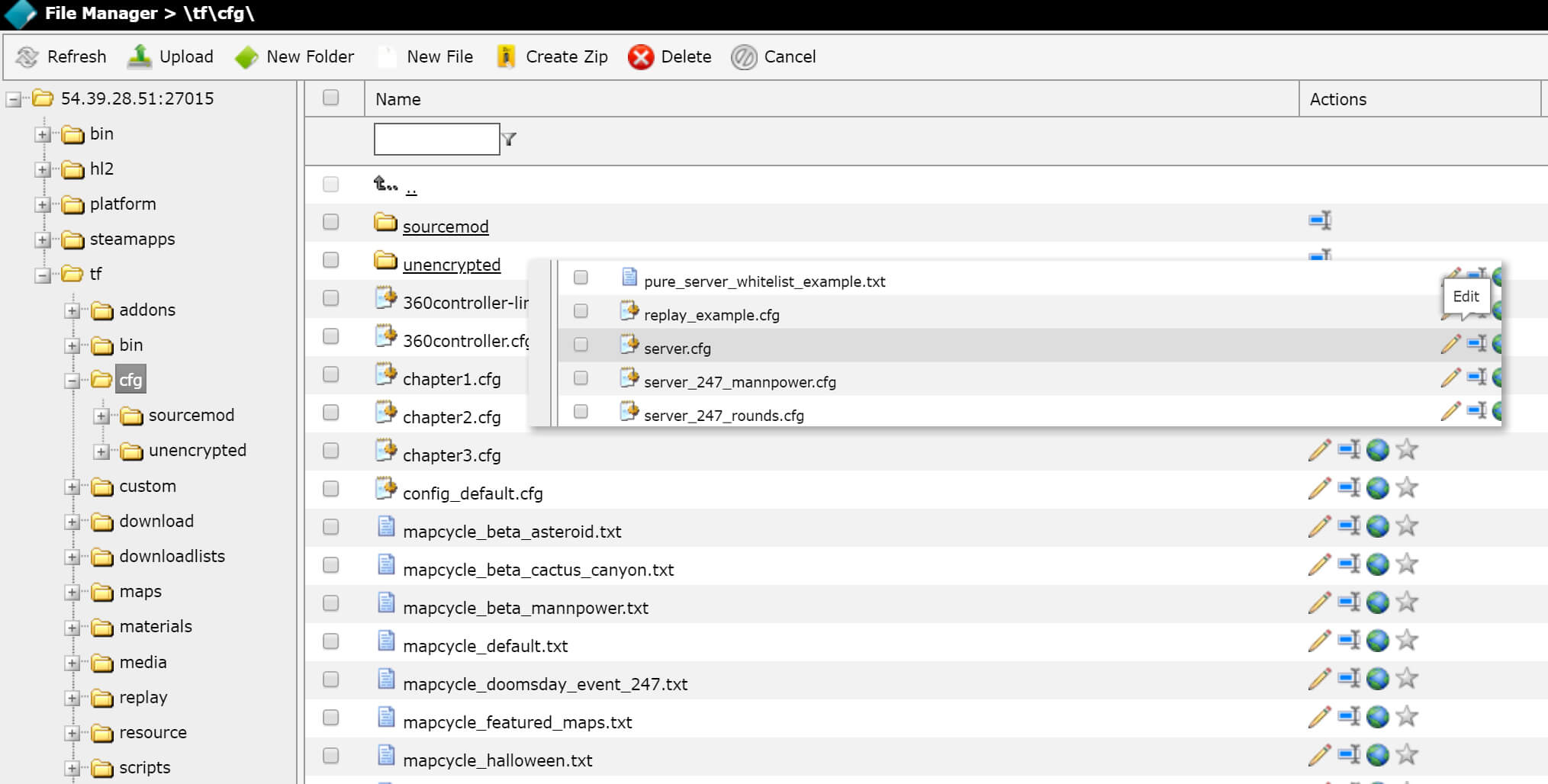The image size is (1548, 784).
Task: Click star icon for mapcycle_doomsday_event_247.txt
Action: [1407, 678]
